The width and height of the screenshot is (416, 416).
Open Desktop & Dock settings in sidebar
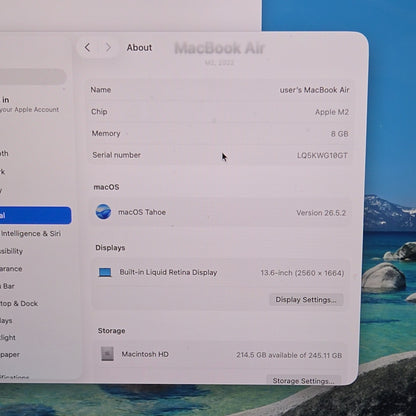point(19,303)
